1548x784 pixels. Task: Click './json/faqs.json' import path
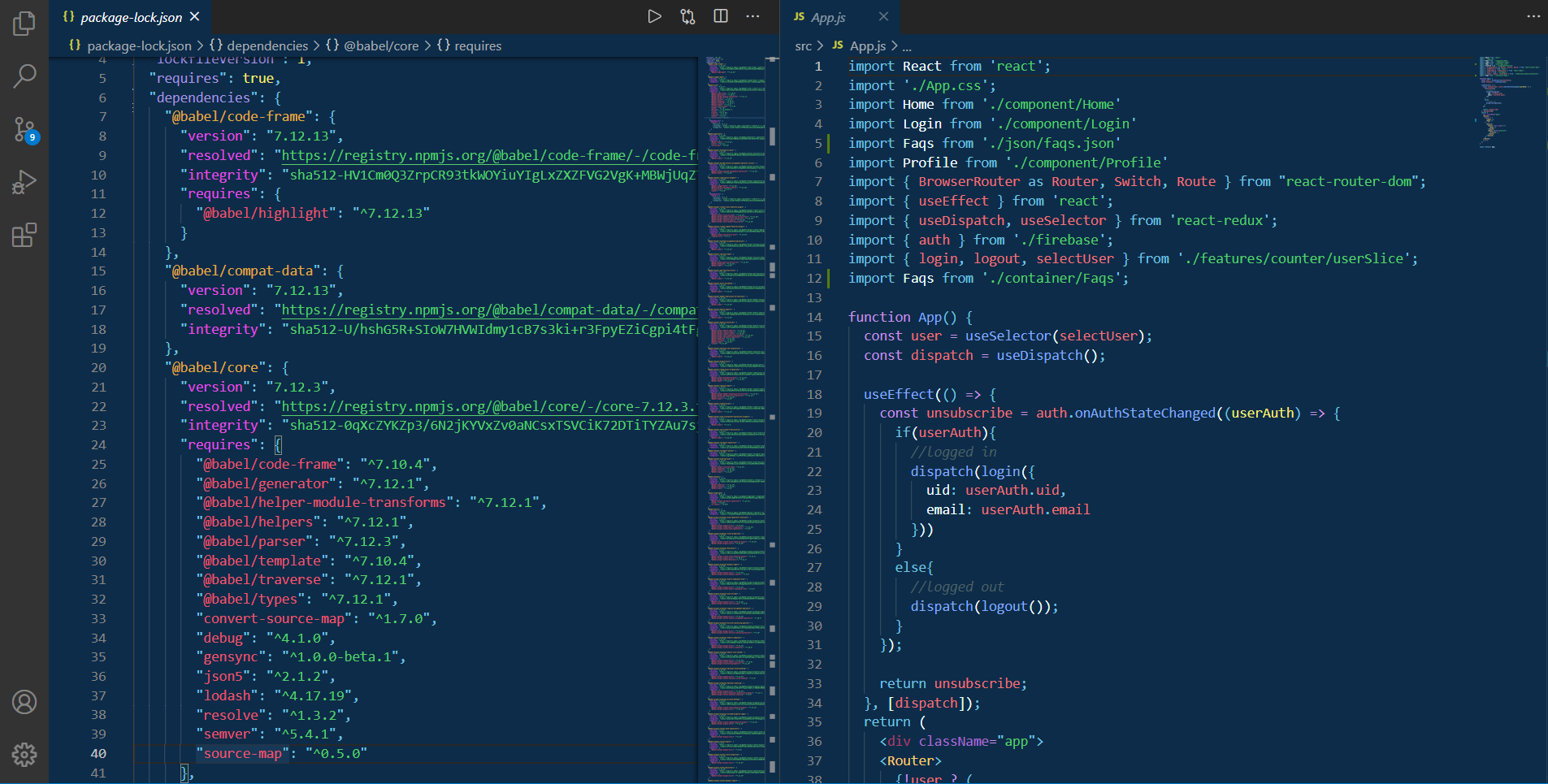pyautogui.click(x=1052, y=143)
